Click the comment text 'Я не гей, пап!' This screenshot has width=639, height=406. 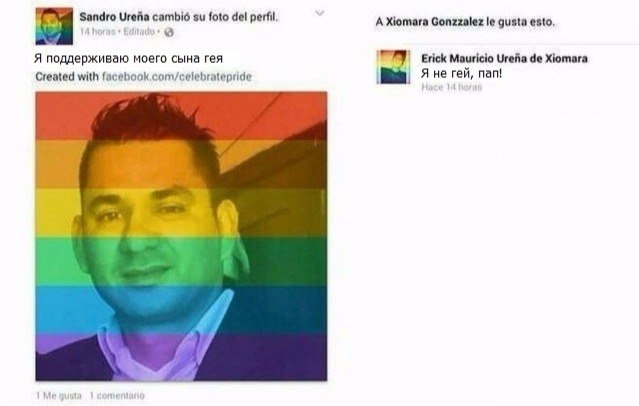[461, 74]
